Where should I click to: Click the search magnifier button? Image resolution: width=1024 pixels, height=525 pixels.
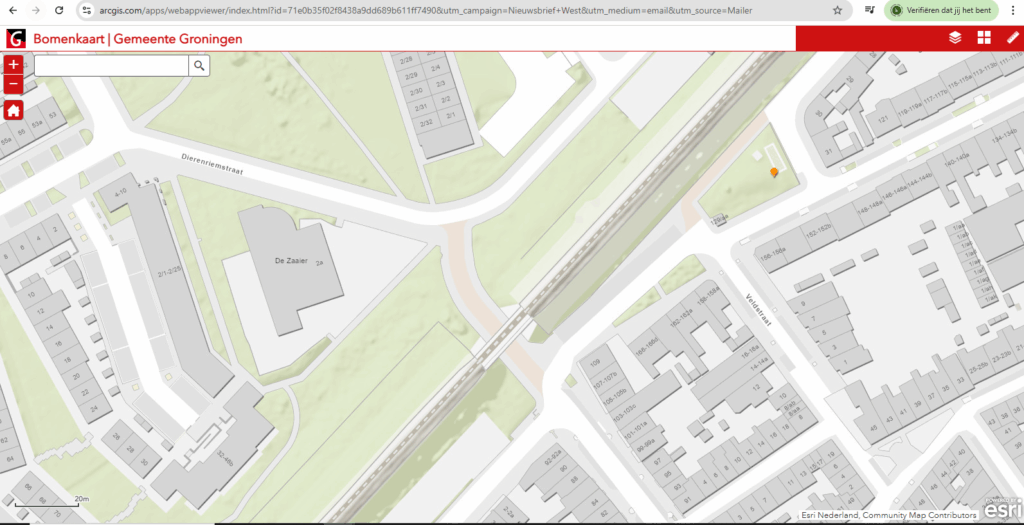[200, 65]
